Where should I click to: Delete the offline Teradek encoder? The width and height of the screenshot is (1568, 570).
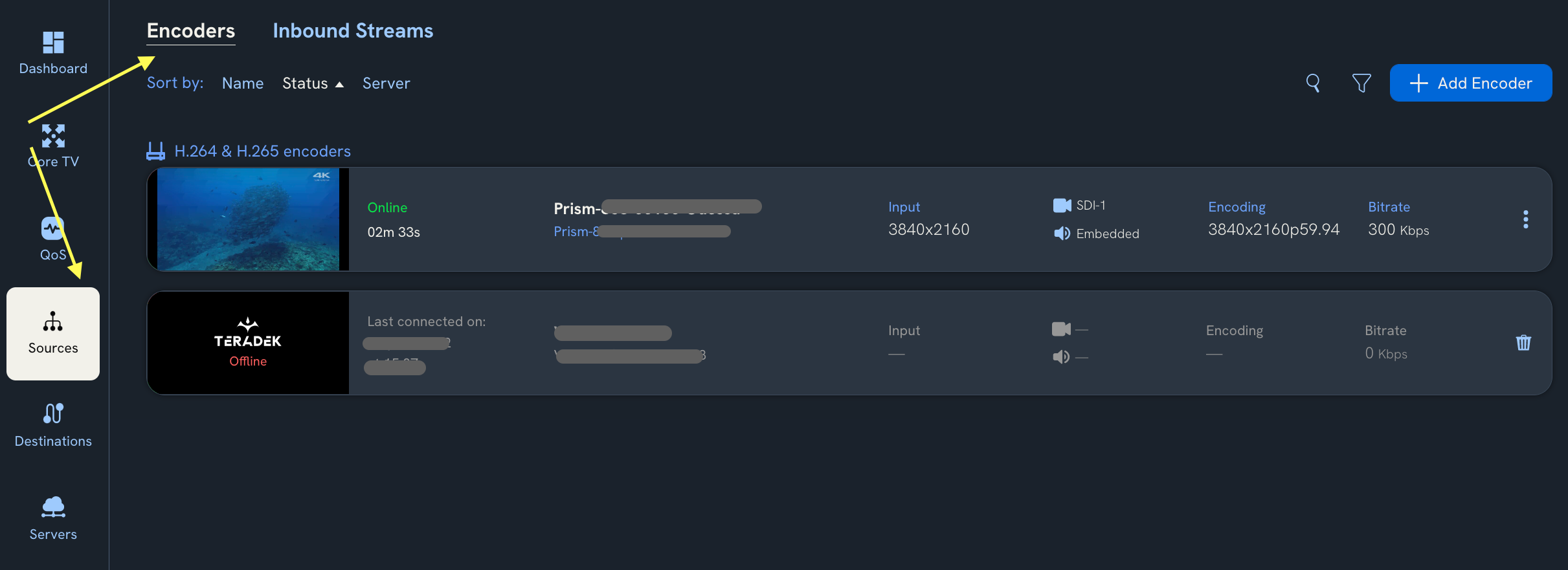click(x=1523, y=342)
